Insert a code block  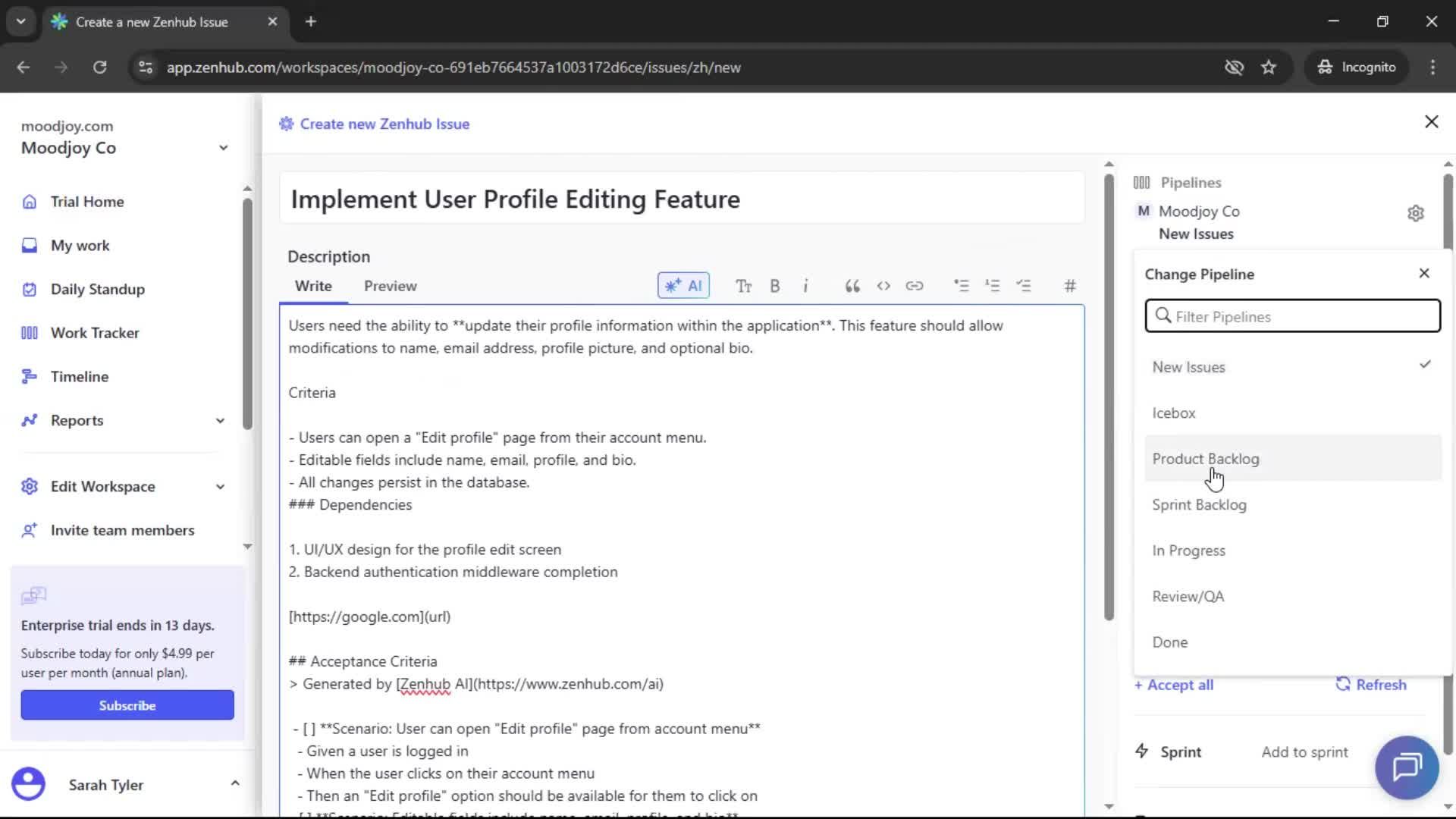pos(883,286)
